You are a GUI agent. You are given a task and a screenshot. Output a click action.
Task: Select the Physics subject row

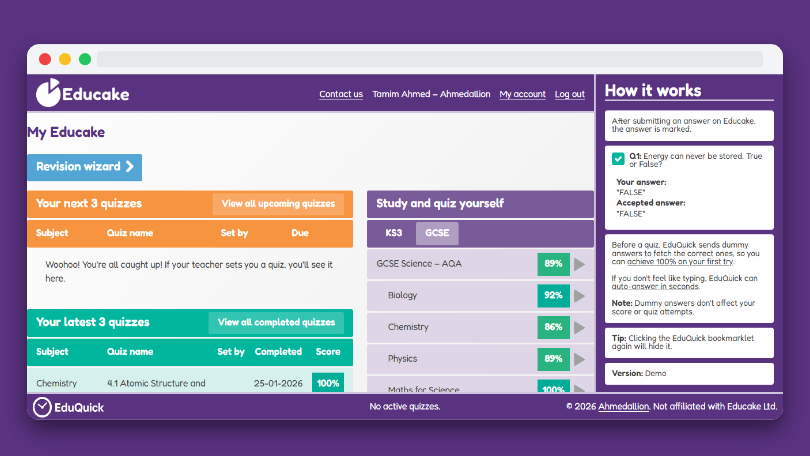tap(480, 359)
